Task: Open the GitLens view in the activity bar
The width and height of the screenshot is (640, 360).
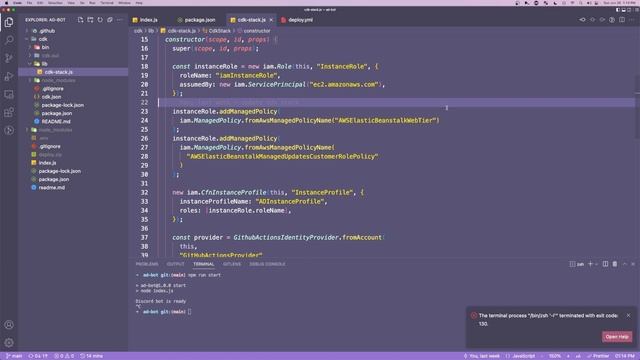Action: tap(9, 130)
